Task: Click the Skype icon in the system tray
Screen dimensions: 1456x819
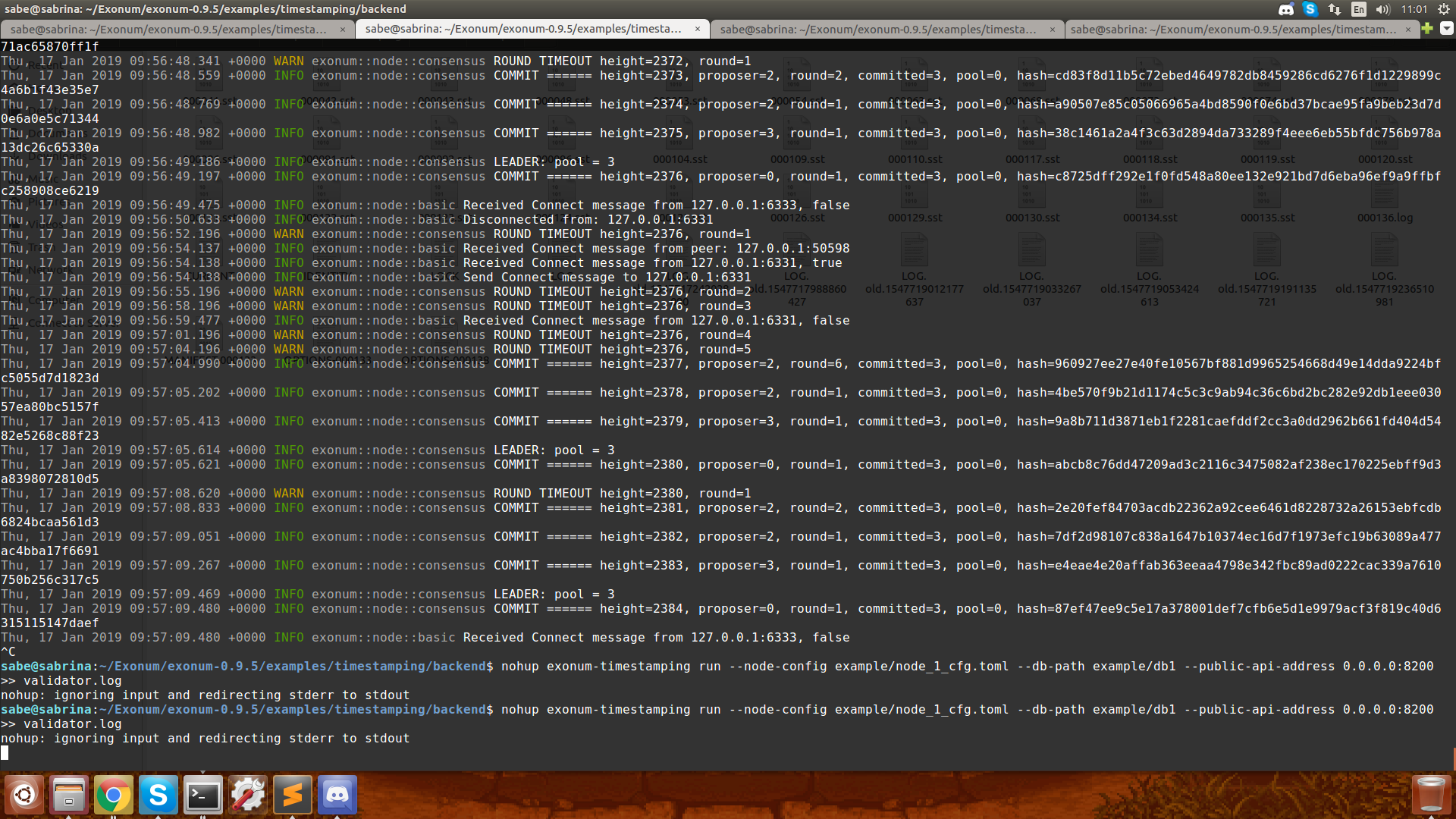Action: point(1310,9)
